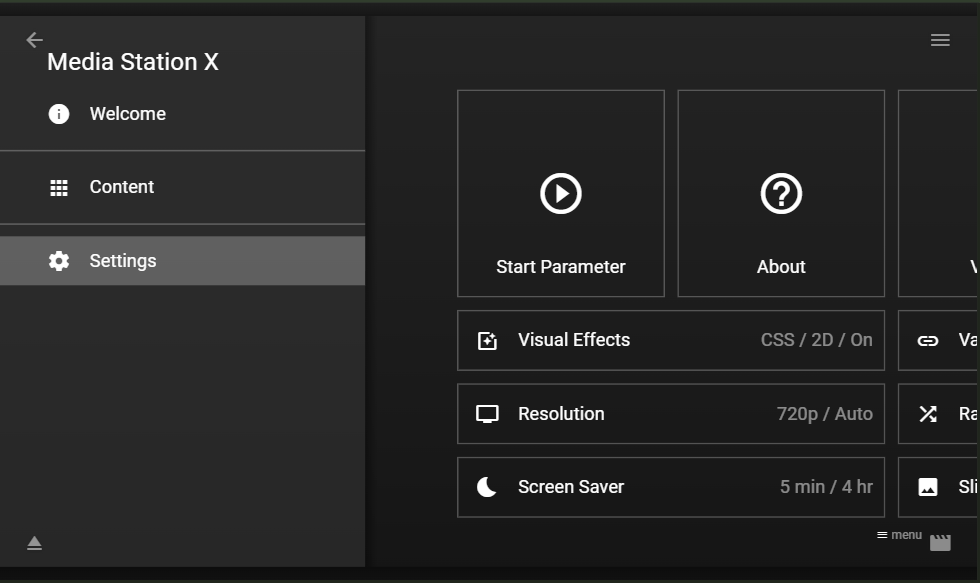Click the play circle icon in Start Parameter
The image size is (980, 583).
(561, 193)
